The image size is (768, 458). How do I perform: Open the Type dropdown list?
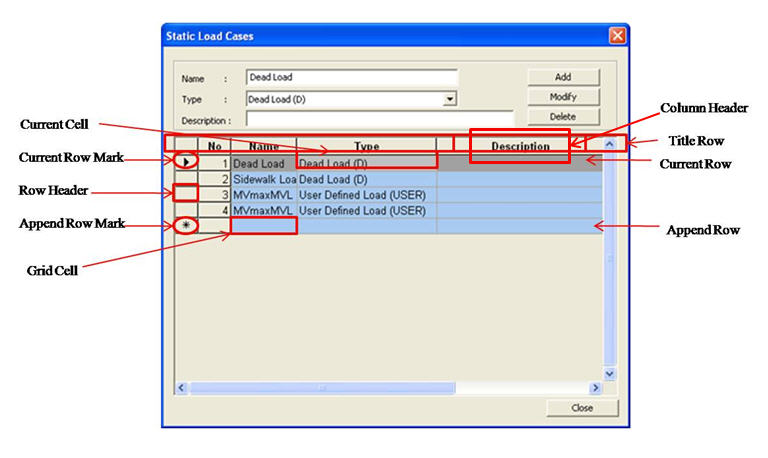(x=450, y=99)
